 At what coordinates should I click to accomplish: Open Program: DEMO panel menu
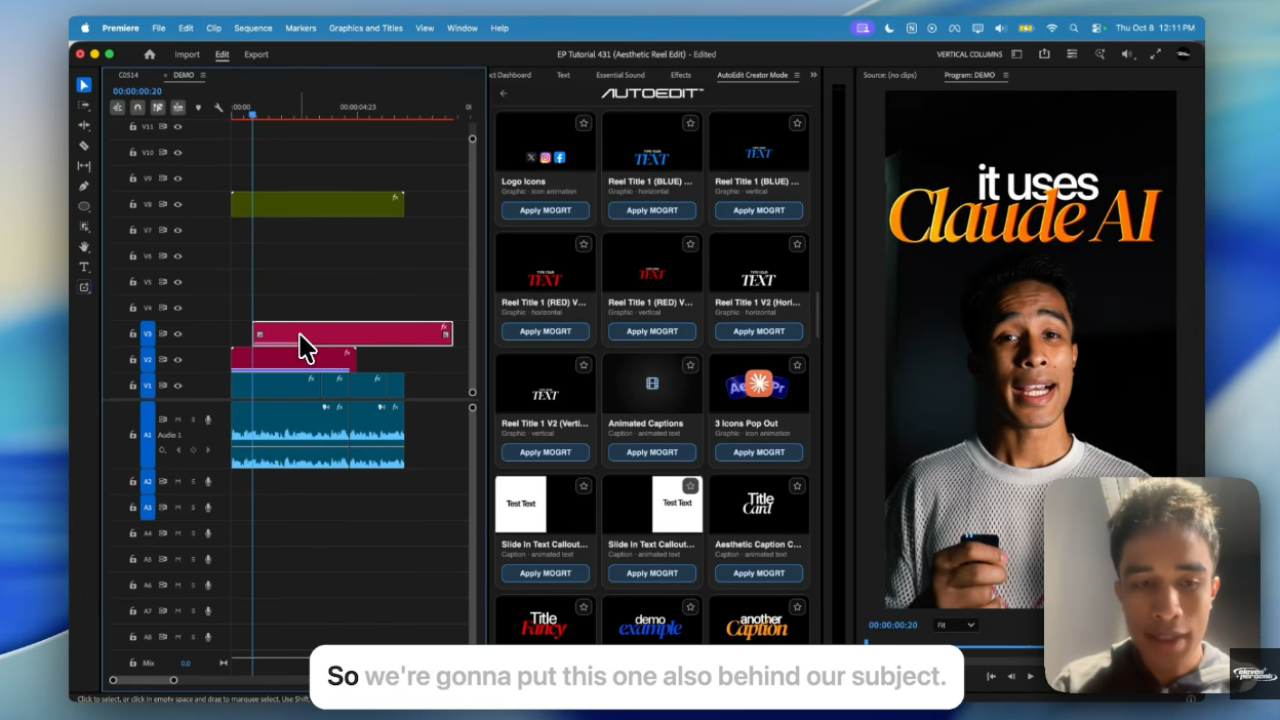[1005, 75]
